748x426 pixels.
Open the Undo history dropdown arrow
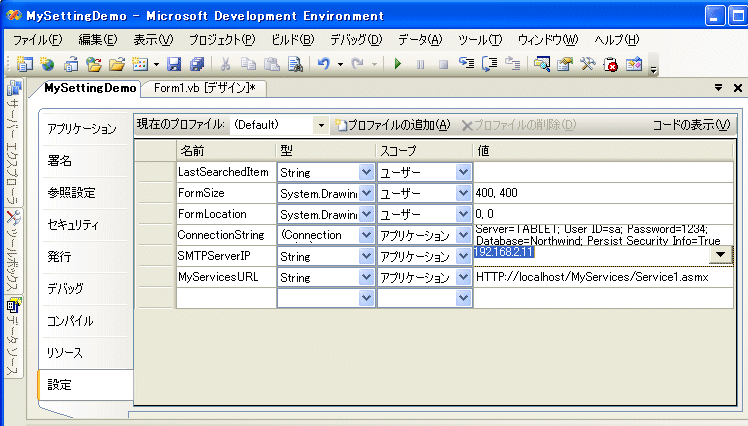pyautogui.click(x=340, y=64)
